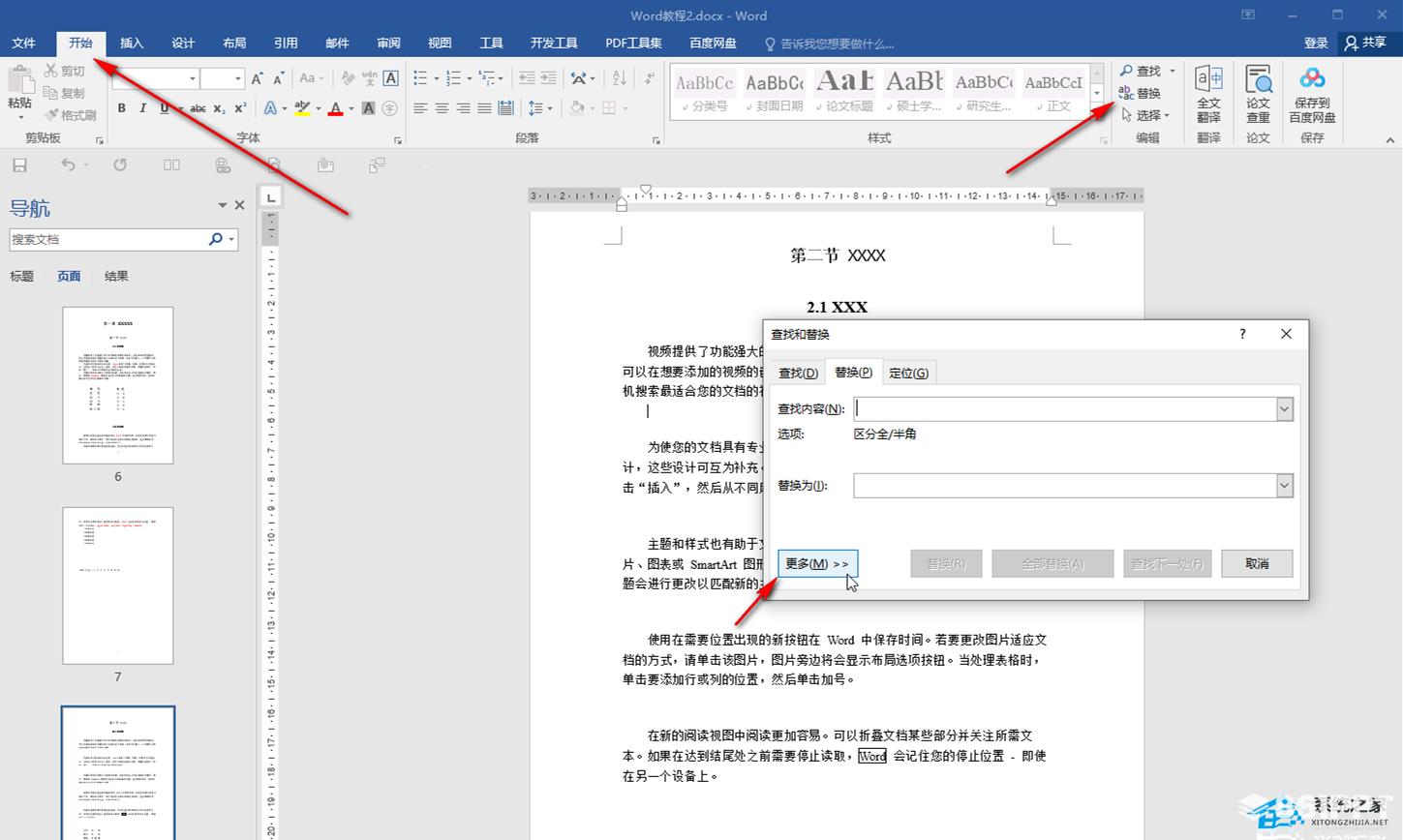Expand numbered list dropdown

[x=470, y=78]
